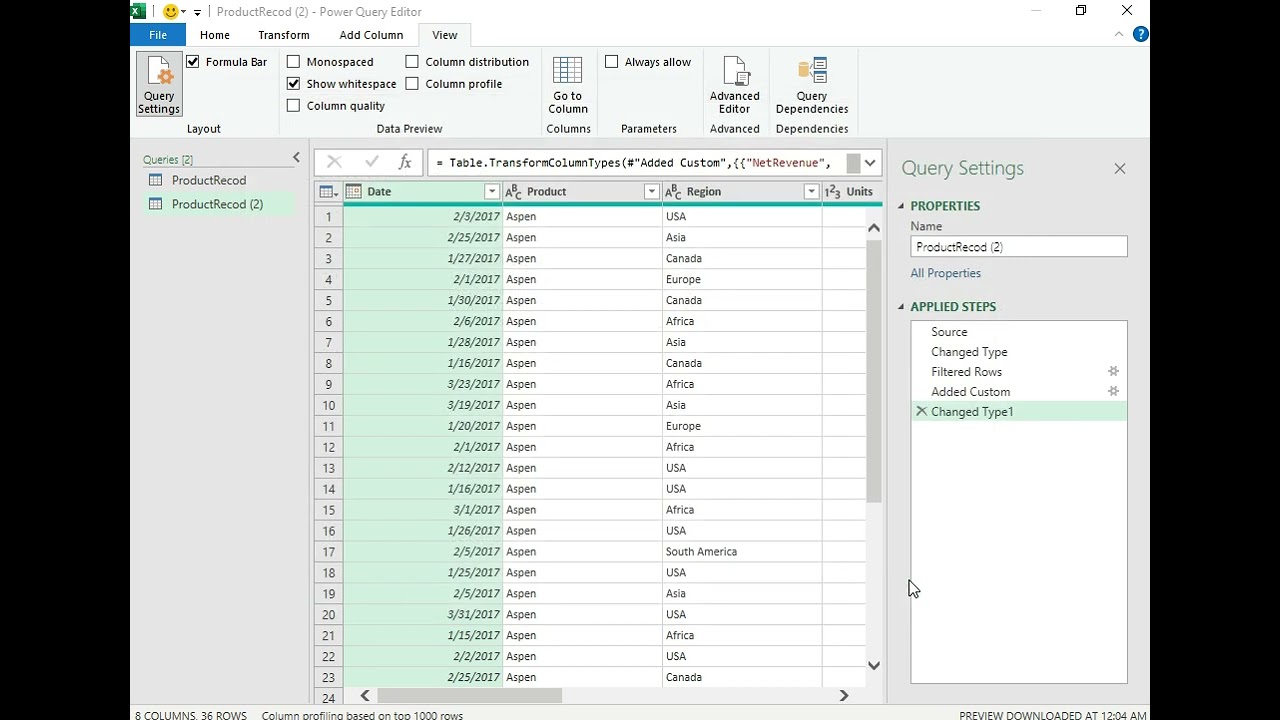Collapse the PROPERTIES section
The width and height of the screenshot is (1280, 720).
(x=901, y=206)
